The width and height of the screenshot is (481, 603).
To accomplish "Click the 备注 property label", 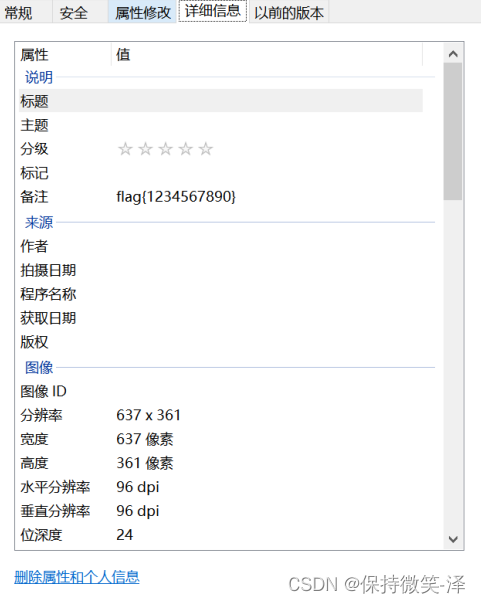I will pyautogui.click(x=34, y=197).
